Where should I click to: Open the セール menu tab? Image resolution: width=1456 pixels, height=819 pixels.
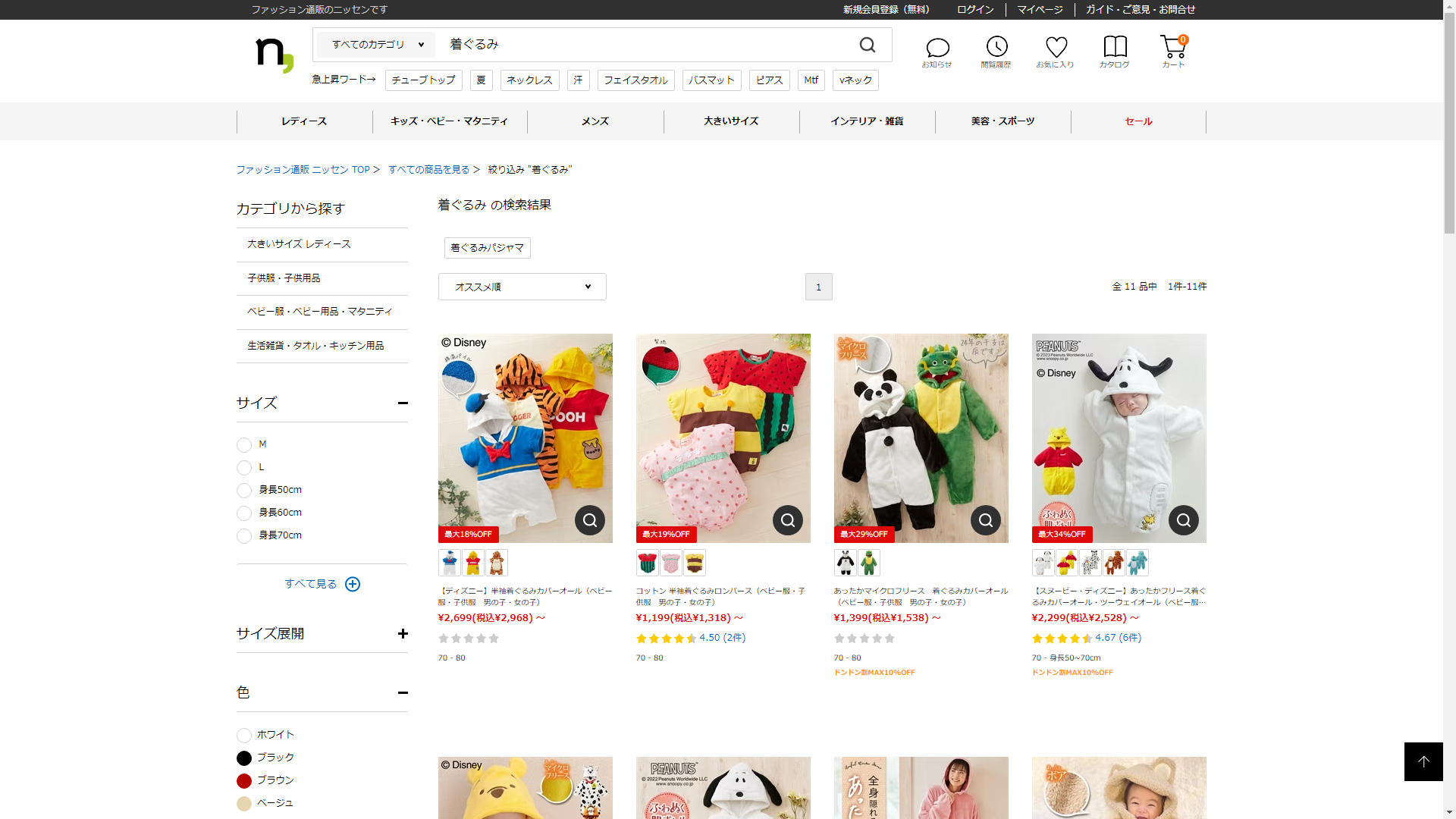coord(1137,121)
